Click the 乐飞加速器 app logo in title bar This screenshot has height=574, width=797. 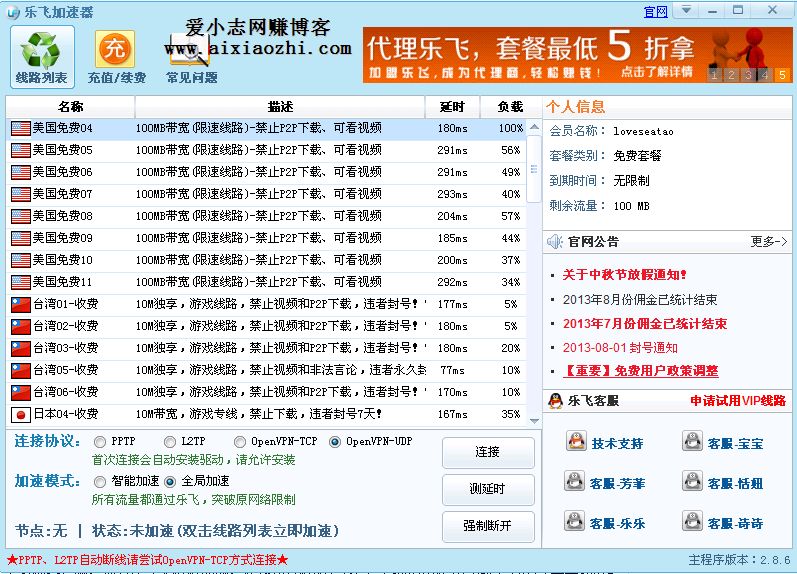tap(13, 12)
